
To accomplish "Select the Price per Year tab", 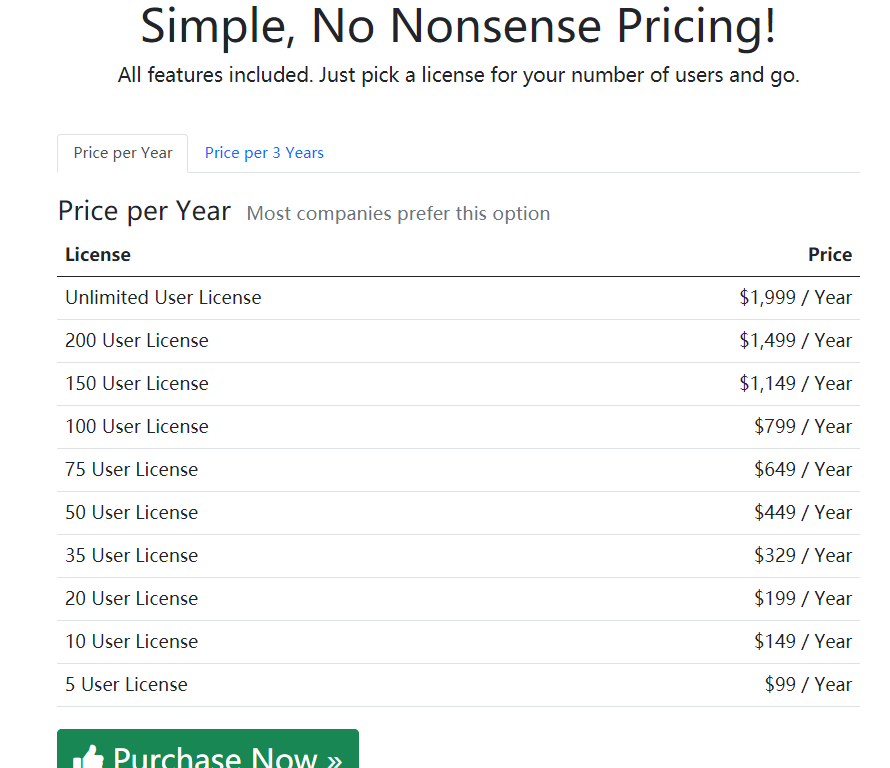I will click(123, 153).
